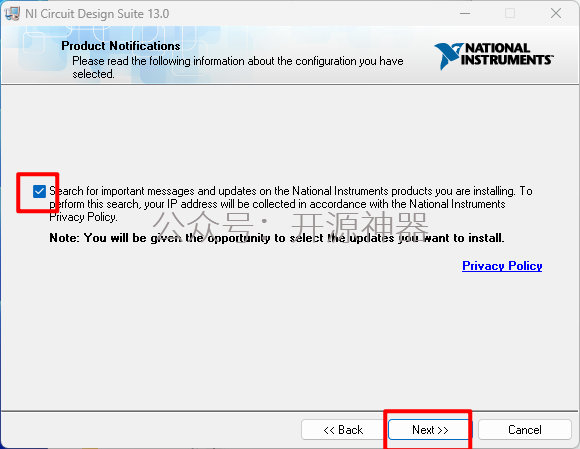Cancel the installation
This screenshot has height=449, width=580.
(525, 429)
